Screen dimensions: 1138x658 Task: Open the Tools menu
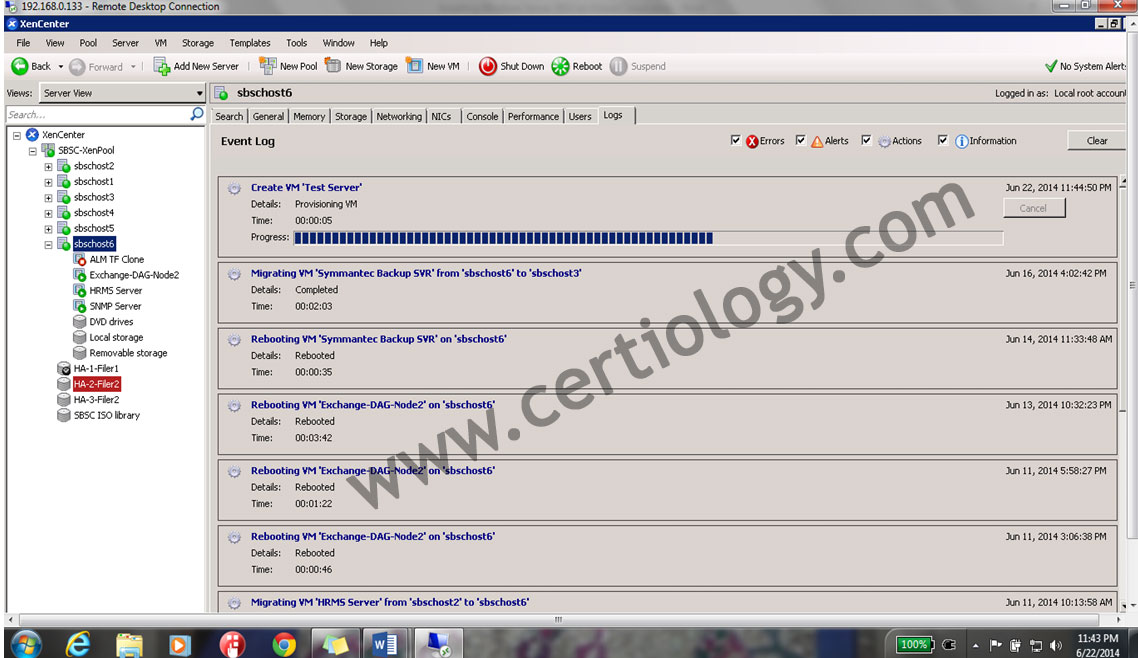tap(296, 43)
